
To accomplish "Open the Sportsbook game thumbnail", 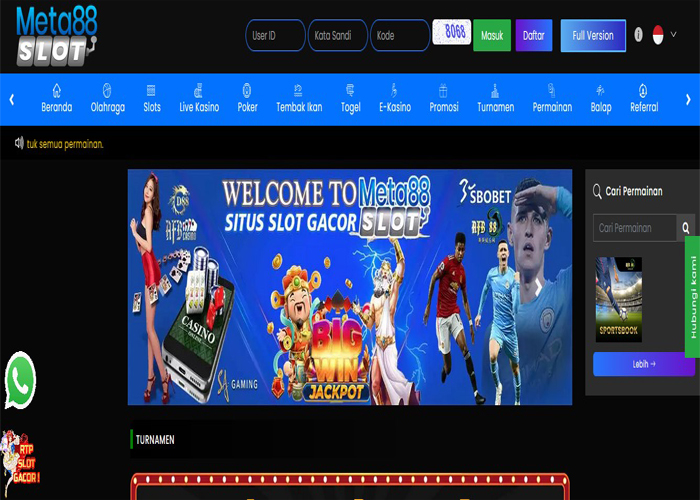I will point(619,300).
